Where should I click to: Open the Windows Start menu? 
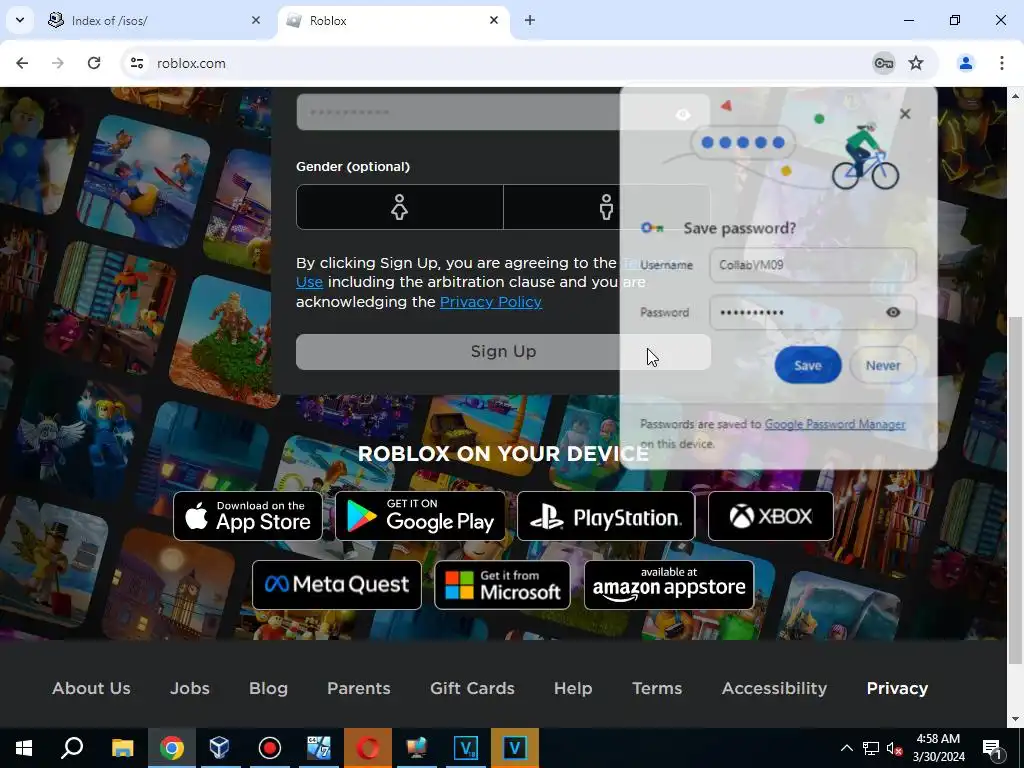[24, 748]
